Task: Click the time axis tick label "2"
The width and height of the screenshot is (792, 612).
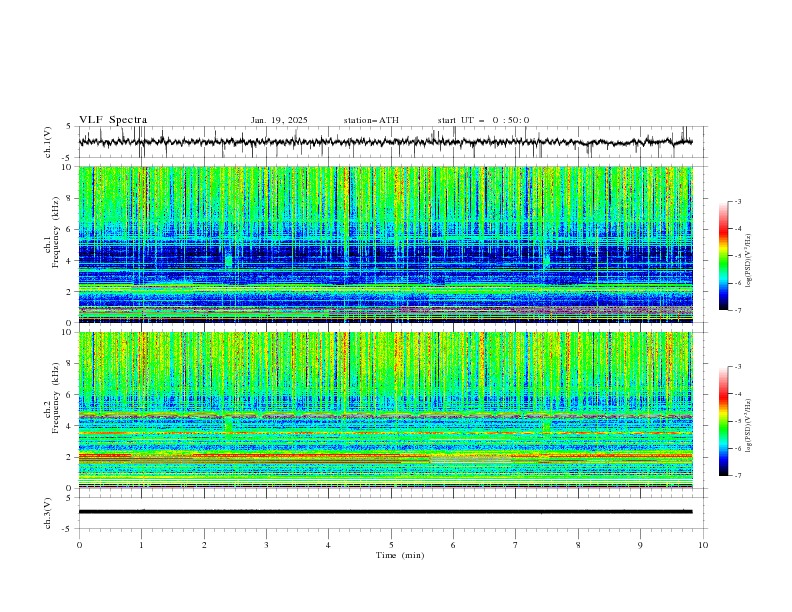Action: point(205,545)
